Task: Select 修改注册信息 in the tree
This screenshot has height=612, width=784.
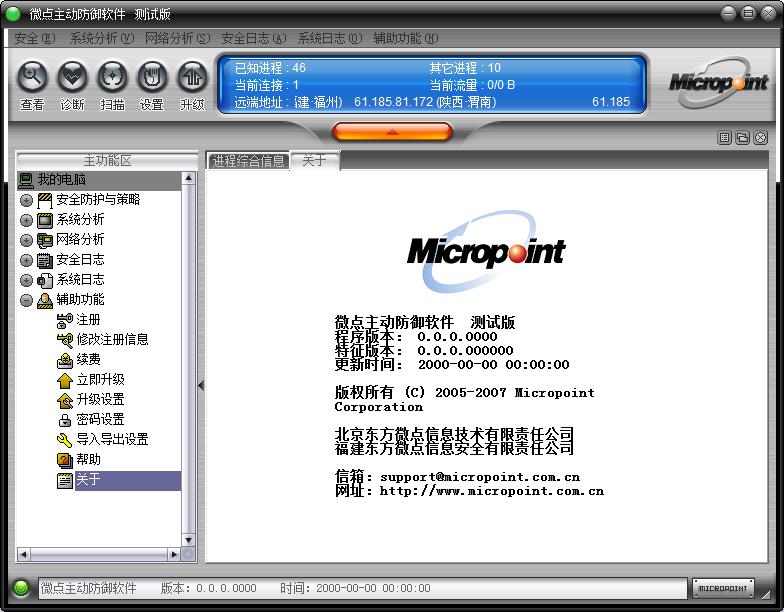Action: point(112,340)
